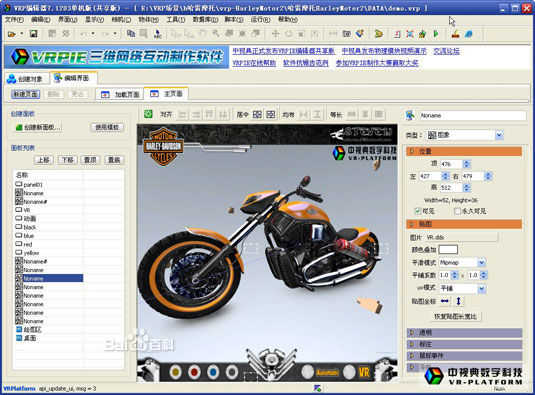
Task: Switch to the 创建对象 tab
Action: point(25,79)
